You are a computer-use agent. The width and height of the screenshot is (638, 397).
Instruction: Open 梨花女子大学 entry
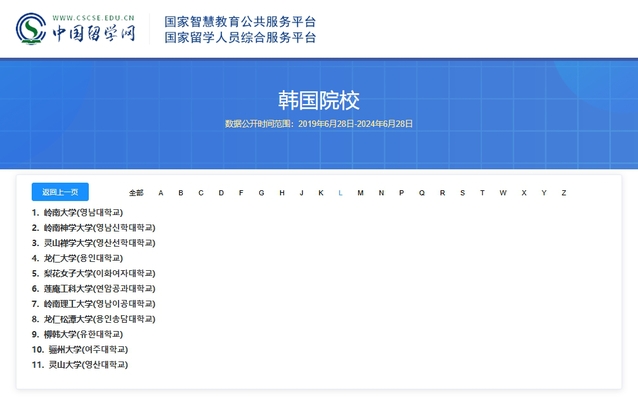coord(100,273)
